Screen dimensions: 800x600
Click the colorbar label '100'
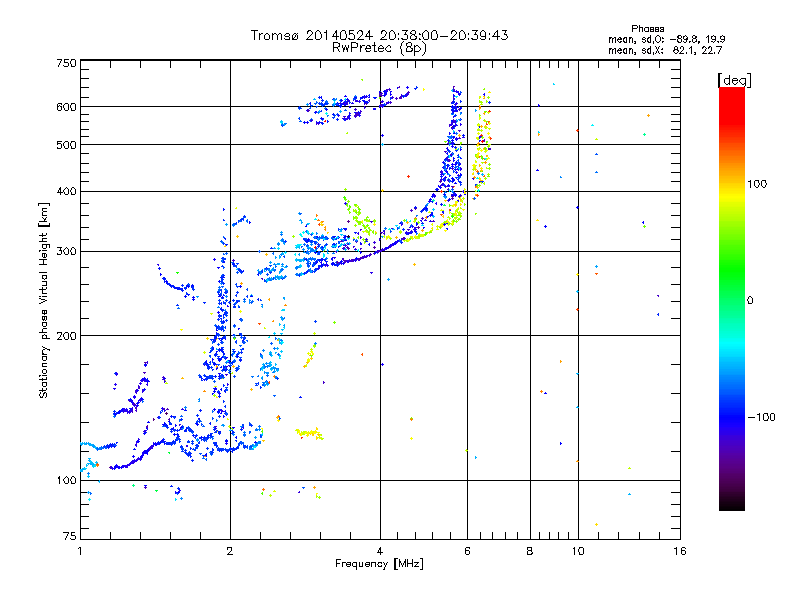757,184
